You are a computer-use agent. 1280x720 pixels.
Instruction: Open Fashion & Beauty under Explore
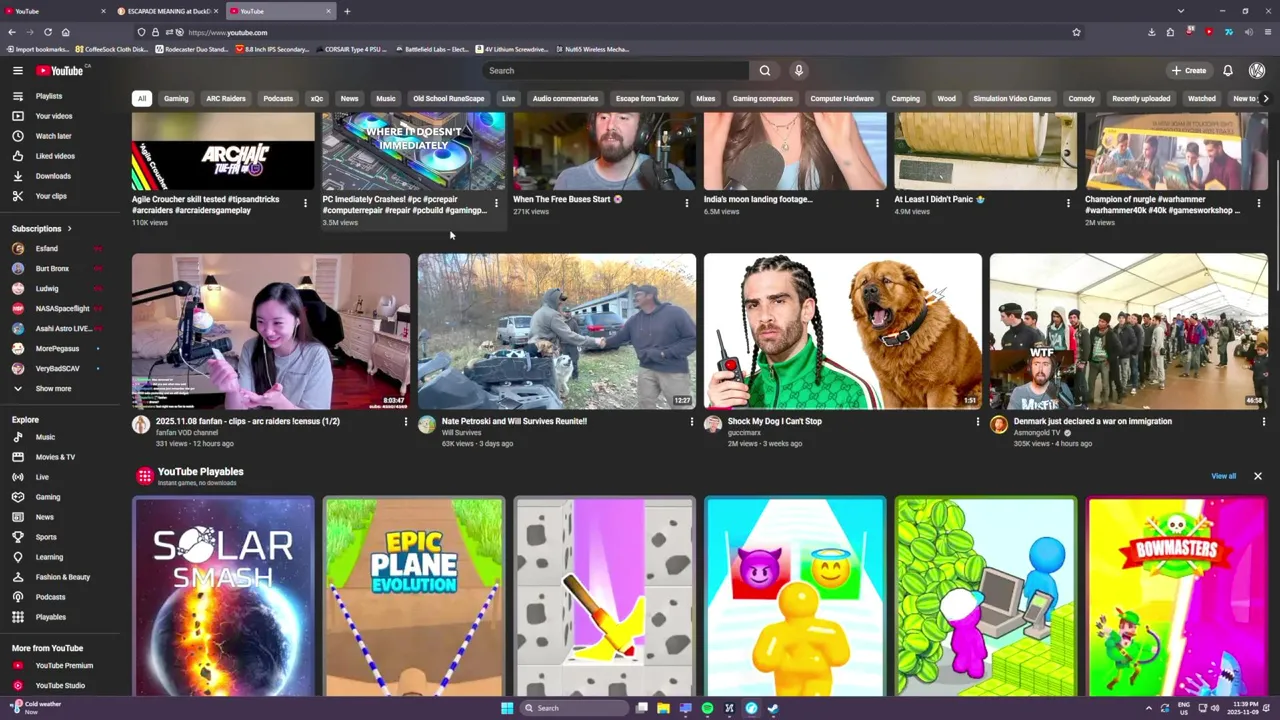60,577
